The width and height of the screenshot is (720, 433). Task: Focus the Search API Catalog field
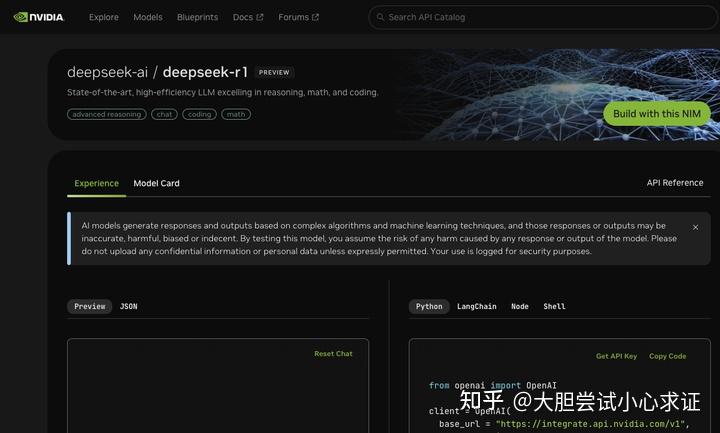[x=543, y=17]
